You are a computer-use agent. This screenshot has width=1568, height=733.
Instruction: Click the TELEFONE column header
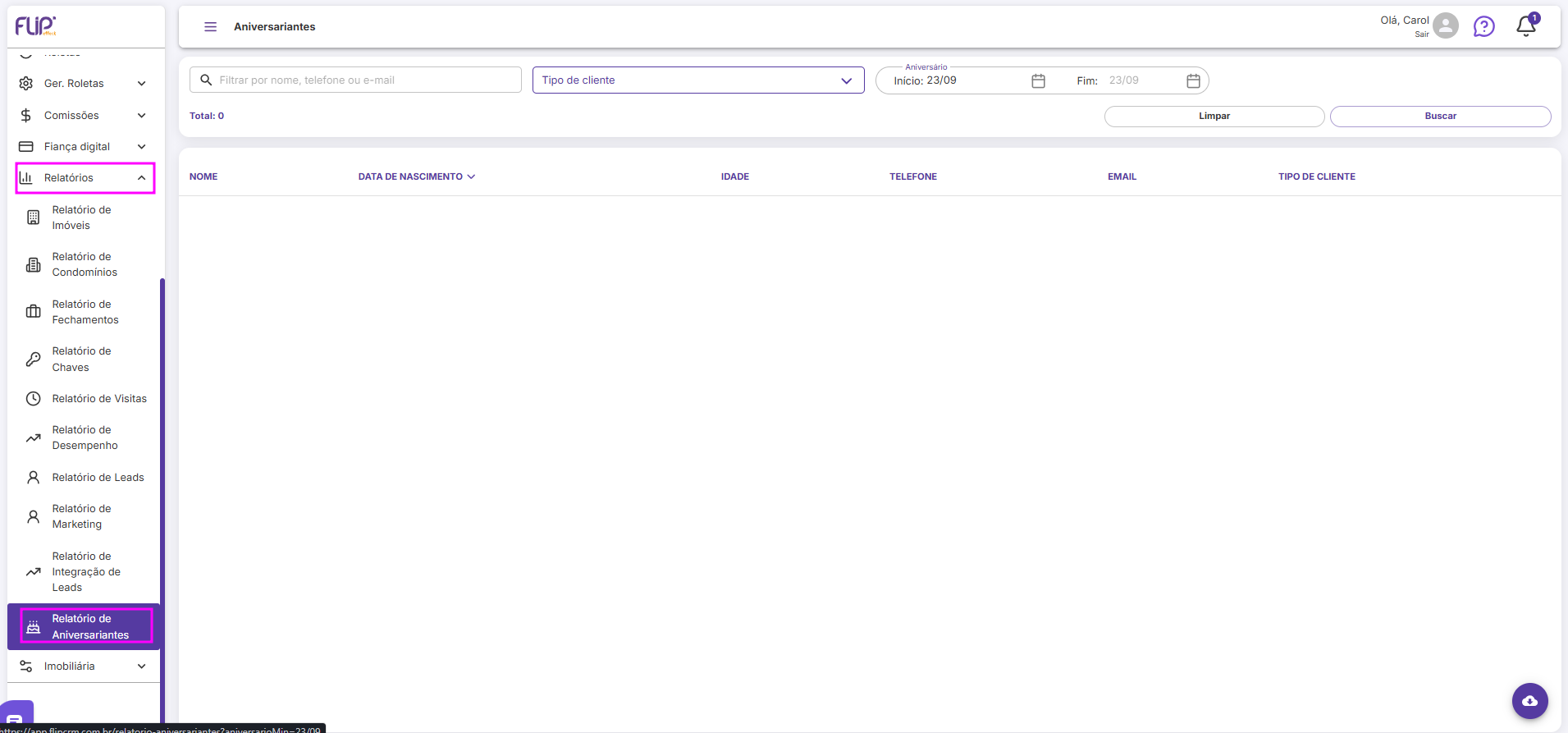[x=913, y=176]
